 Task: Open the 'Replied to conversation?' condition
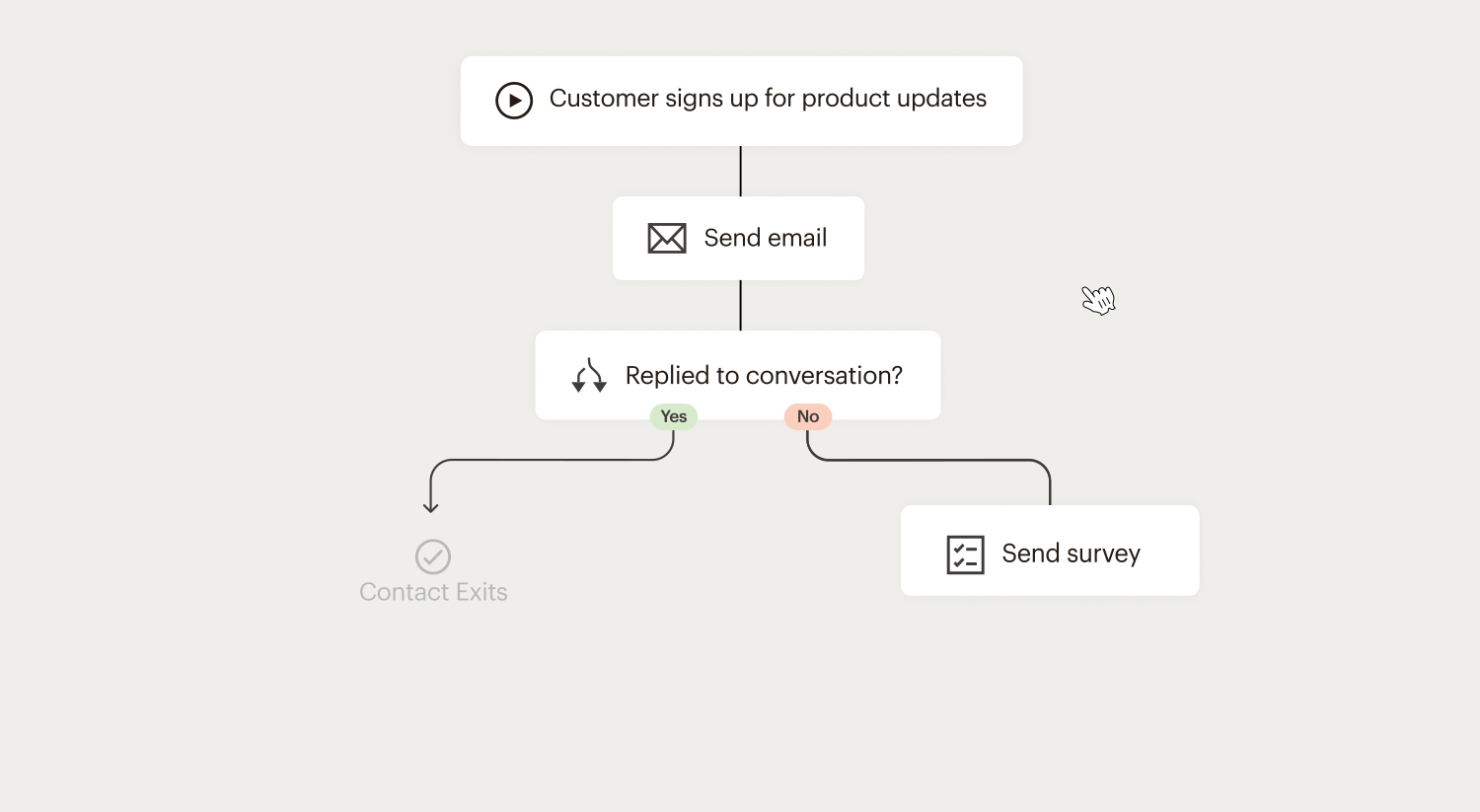764,376
